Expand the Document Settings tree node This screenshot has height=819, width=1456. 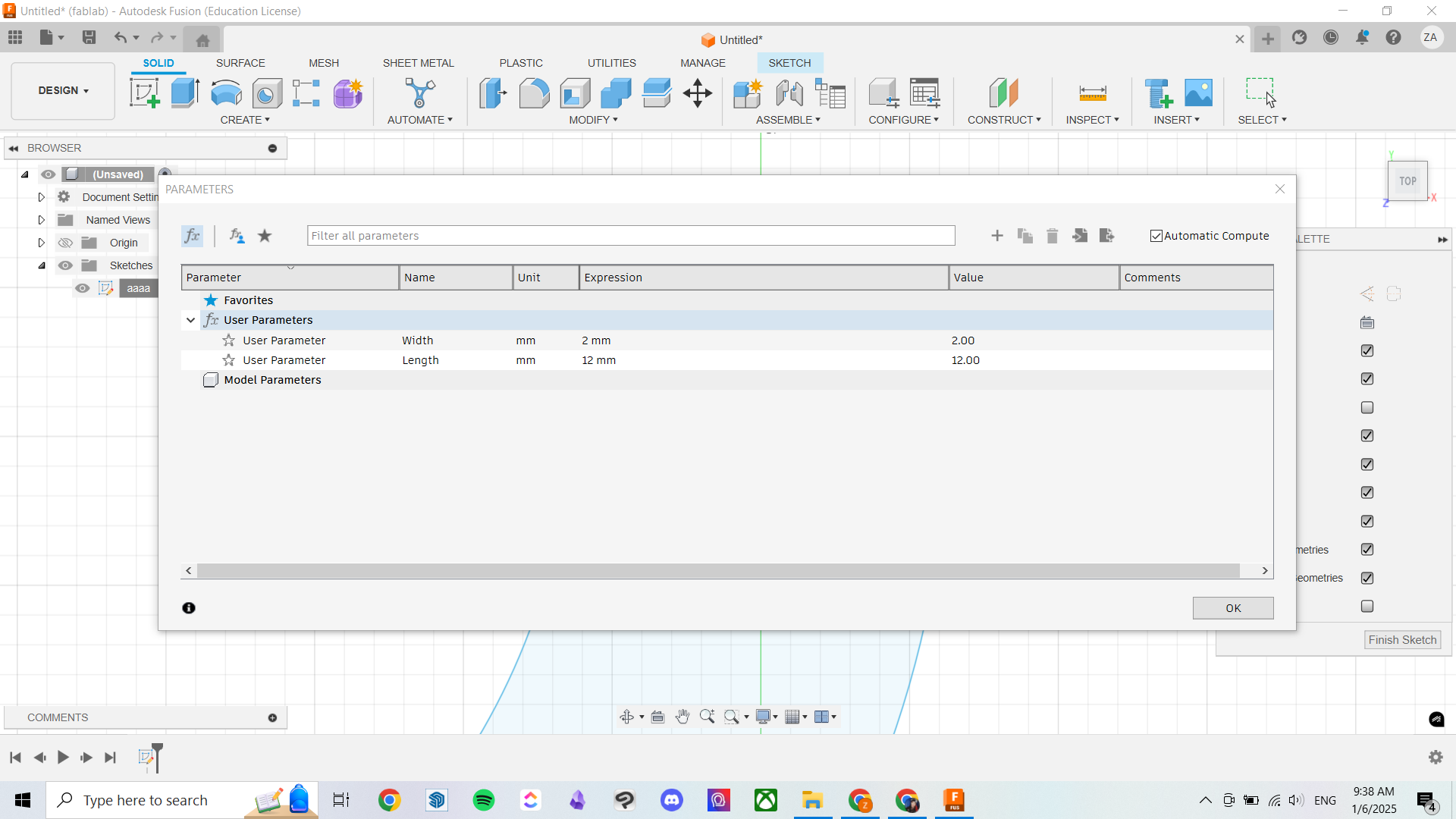[x=41, y=197]
